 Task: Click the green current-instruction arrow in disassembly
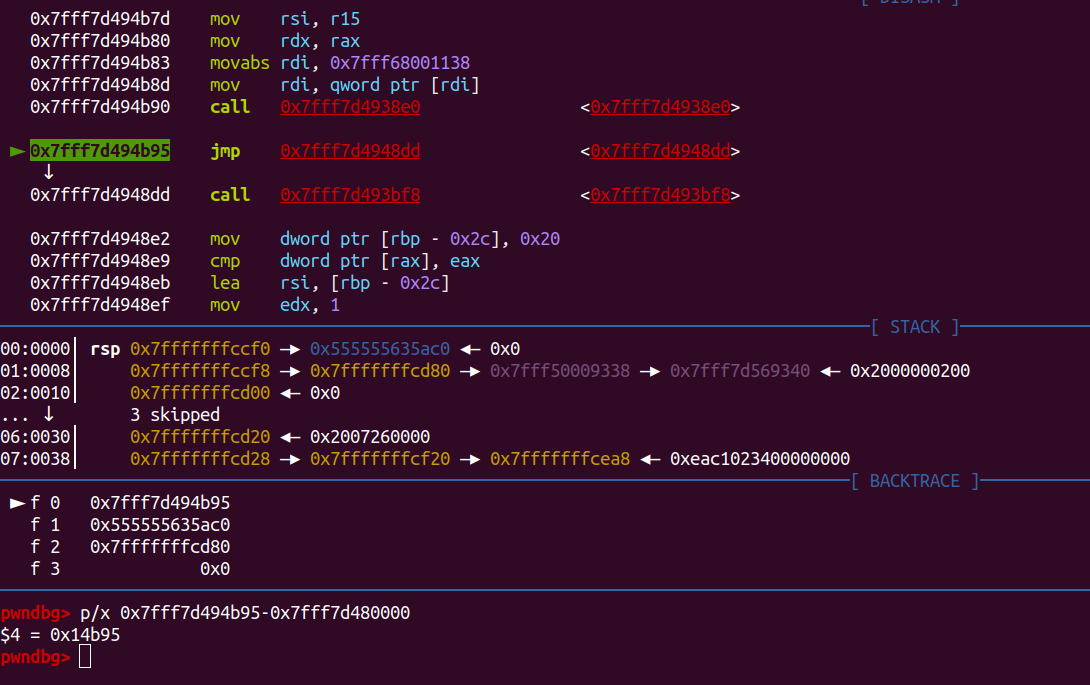[17, 151]
